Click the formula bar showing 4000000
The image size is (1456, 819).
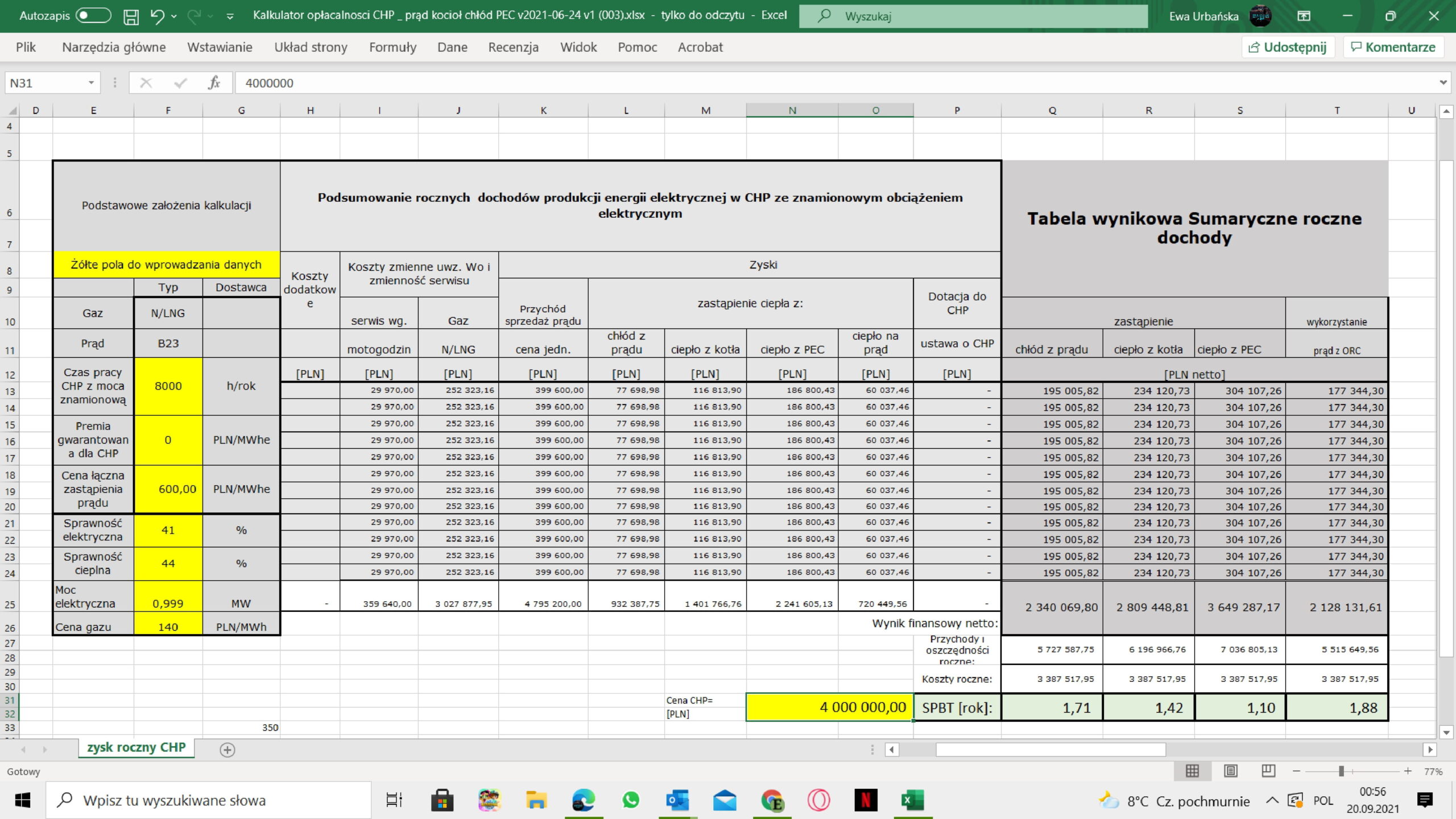(x=836, y=83)
